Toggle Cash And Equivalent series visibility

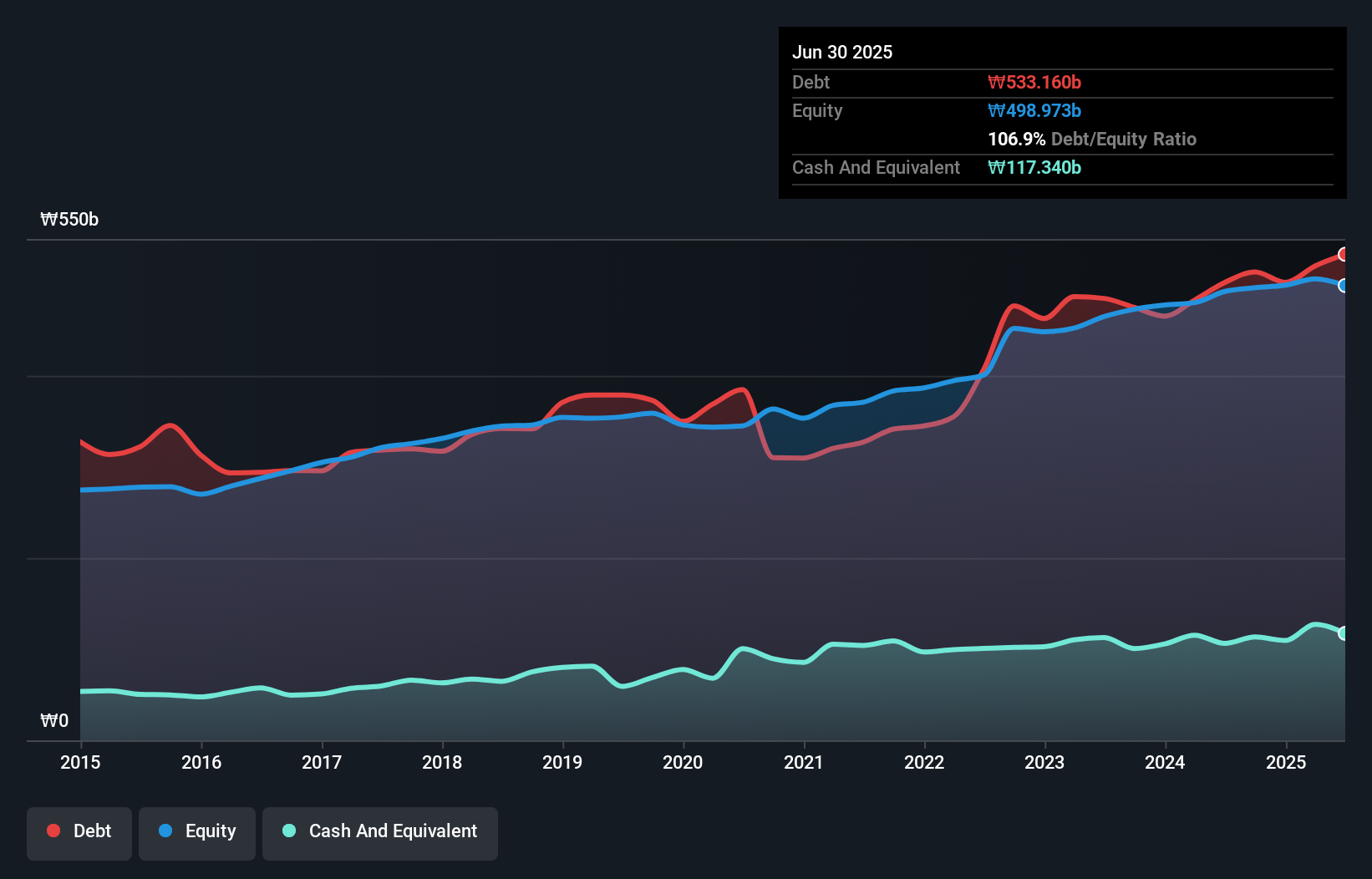pos(380,831)
